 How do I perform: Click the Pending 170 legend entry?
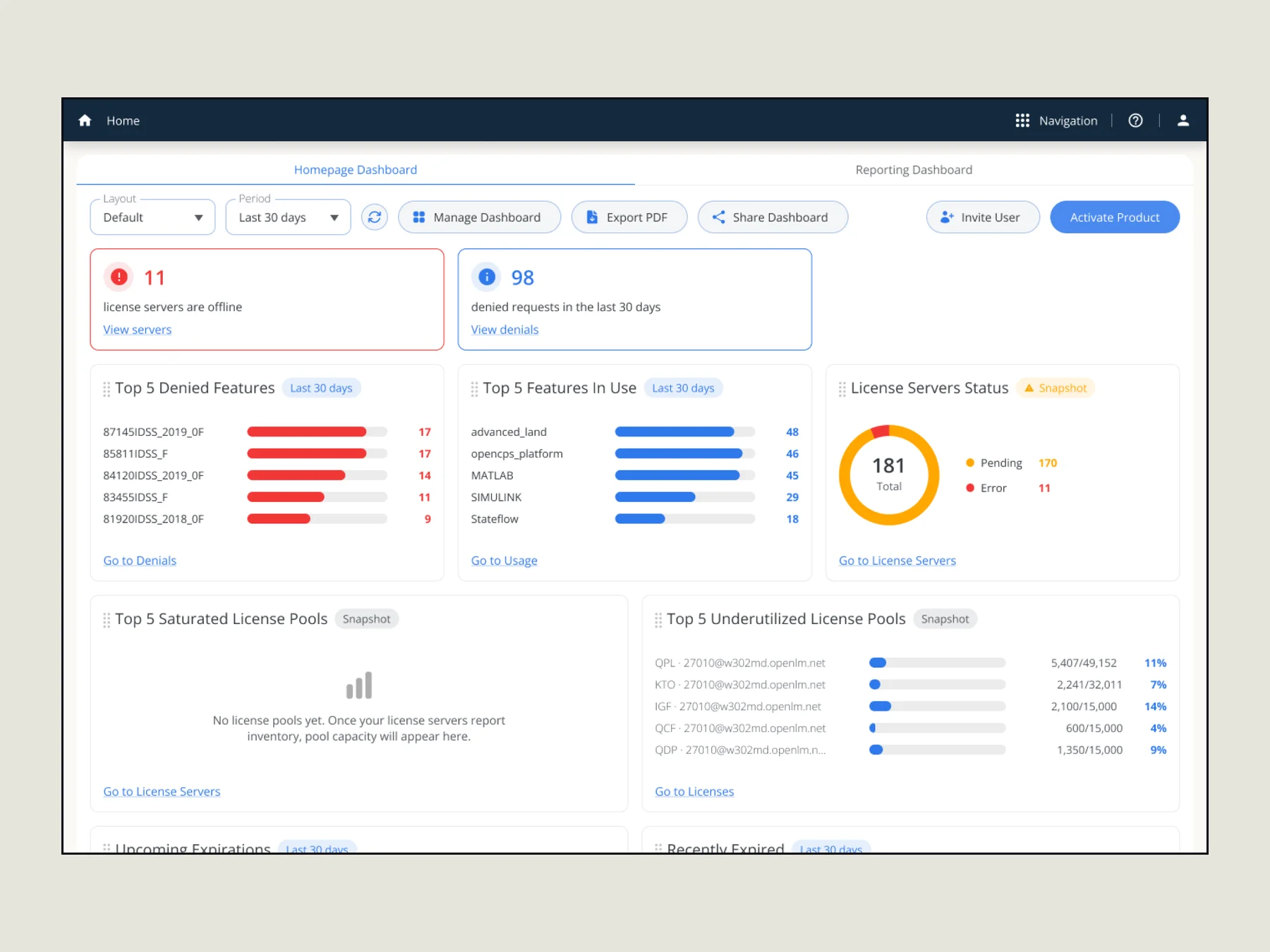[x=1011, y=463]
